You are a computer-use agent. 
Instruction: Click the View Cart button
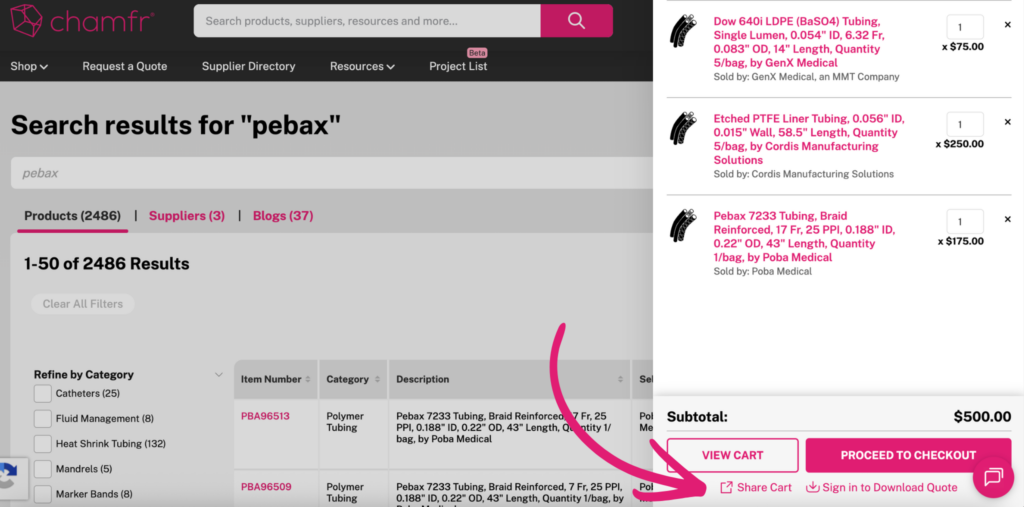(x=733, y=455)
